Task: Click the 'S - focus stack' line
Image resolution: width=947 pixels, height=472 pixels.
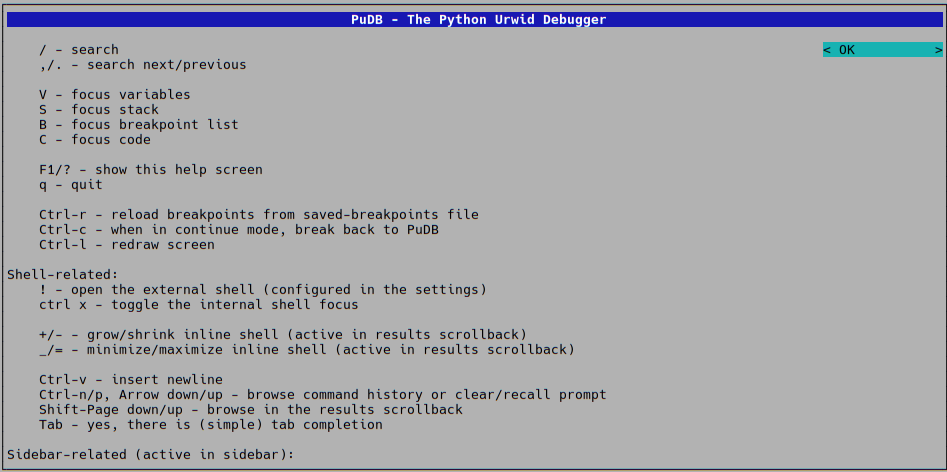Action: coord(99,110)
